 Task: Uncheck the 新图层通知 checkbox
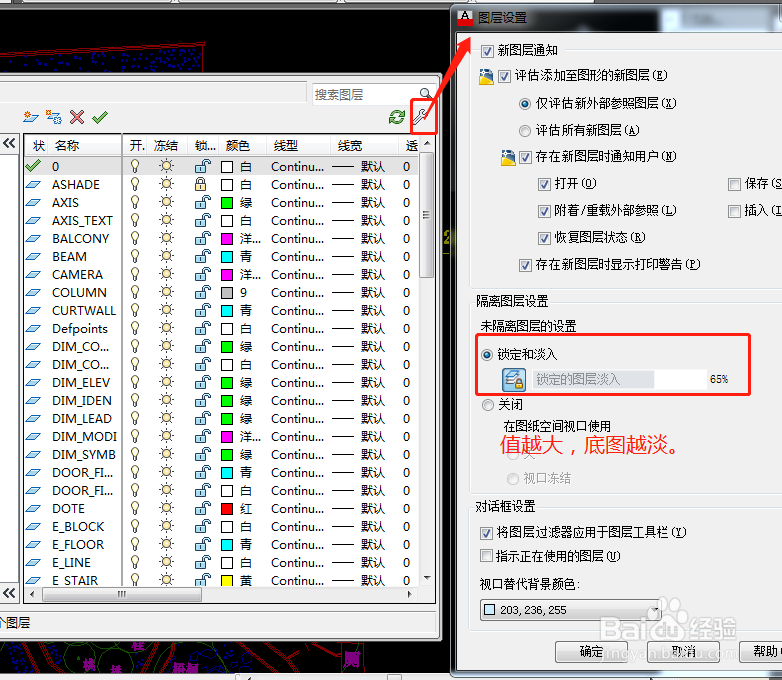tap(487, 51)
